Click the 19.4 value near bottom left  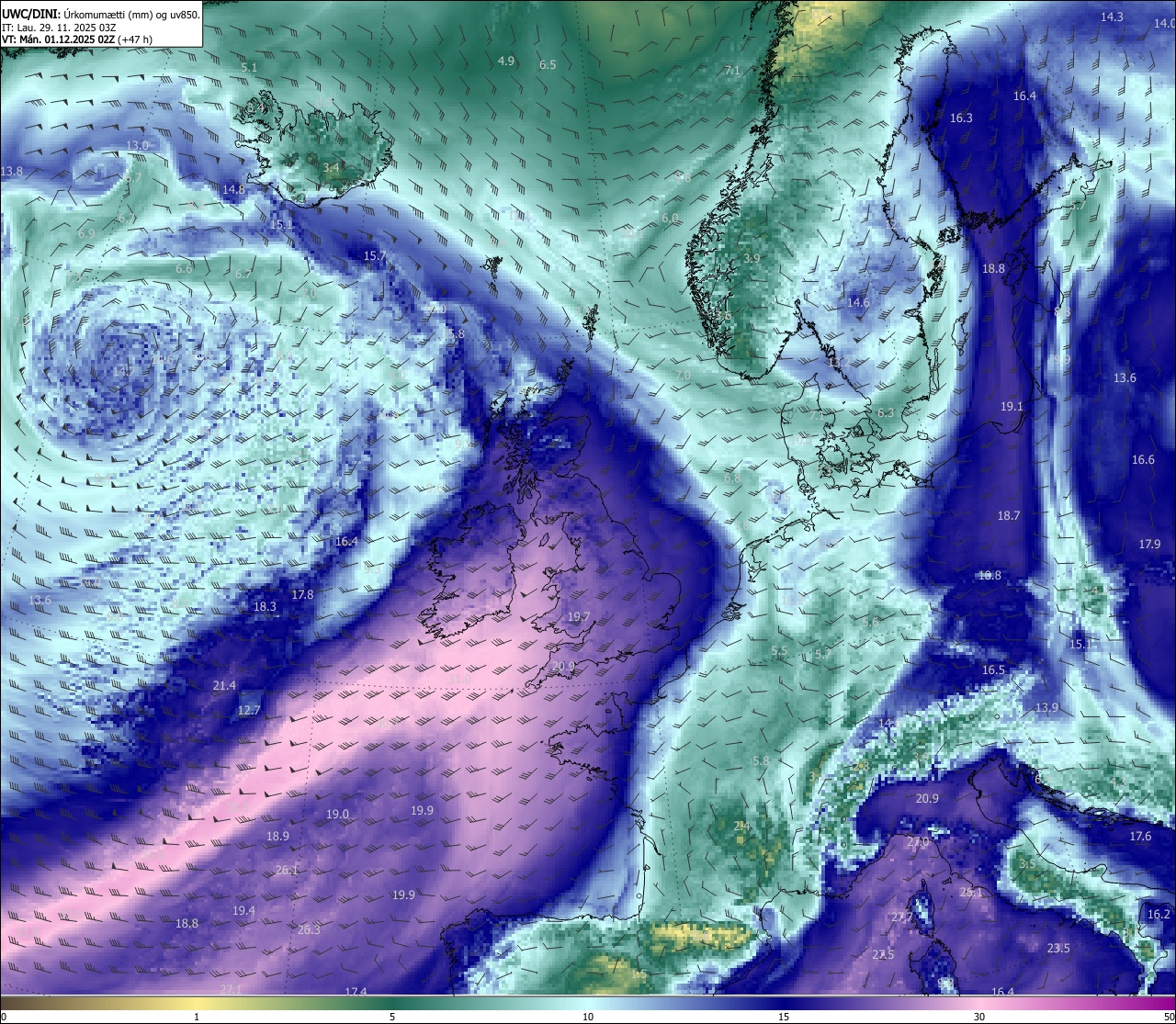click(x=243, y=911)
